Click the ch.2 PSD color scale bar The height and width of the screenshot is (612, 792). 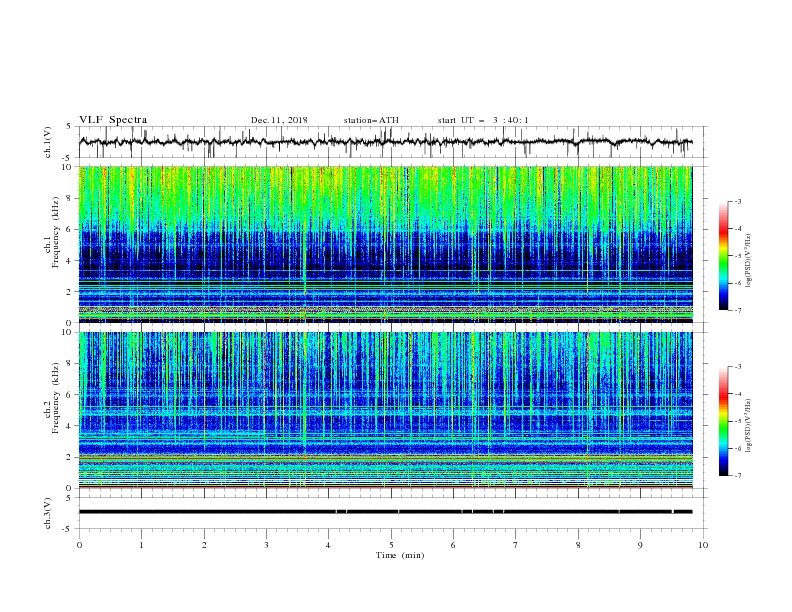point(723,421)
